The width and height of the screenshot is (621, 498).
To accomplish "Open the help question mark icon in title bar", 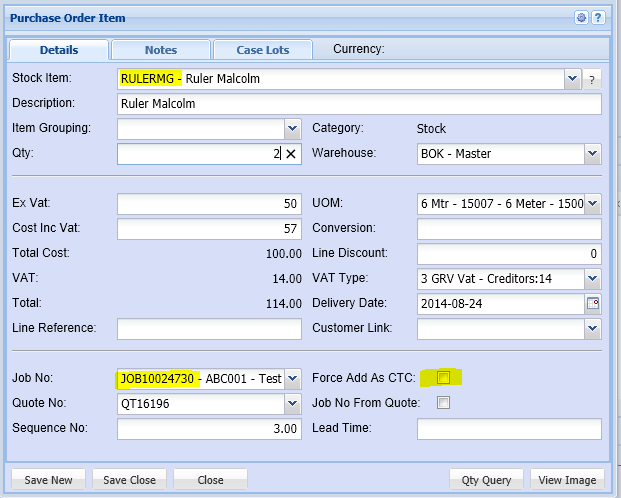I will pyautogui.click(x=597, y=18).
